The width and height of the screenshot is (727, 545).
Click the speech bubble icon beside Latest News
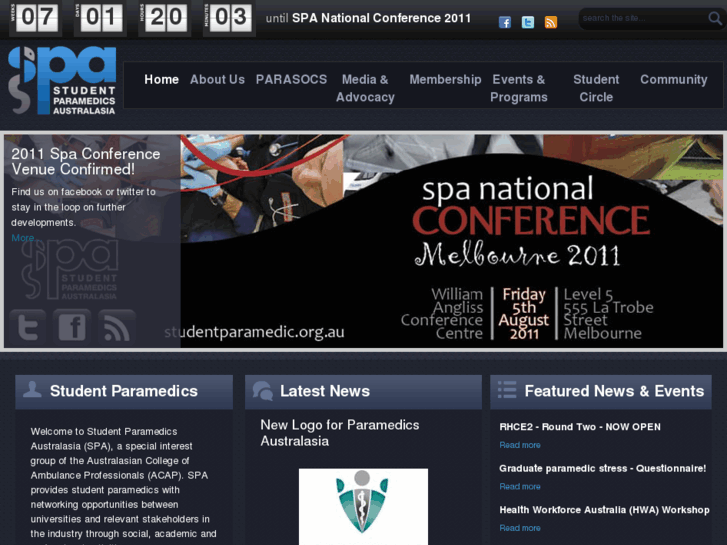[x=263, y=391]
